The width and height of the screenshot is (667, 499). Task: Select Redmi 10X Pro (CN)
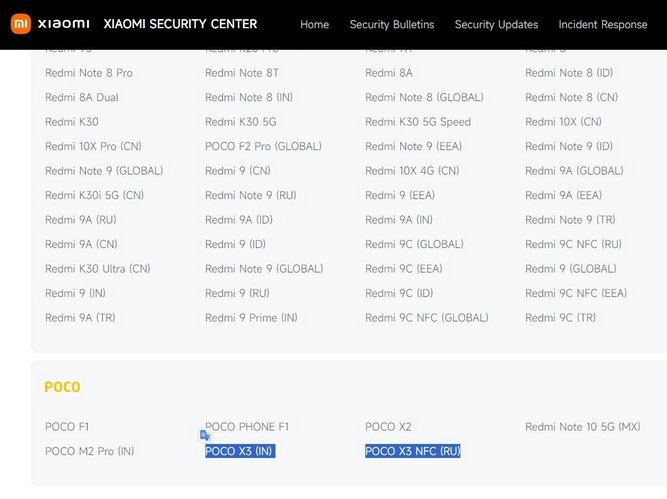[x=93, y=146]
